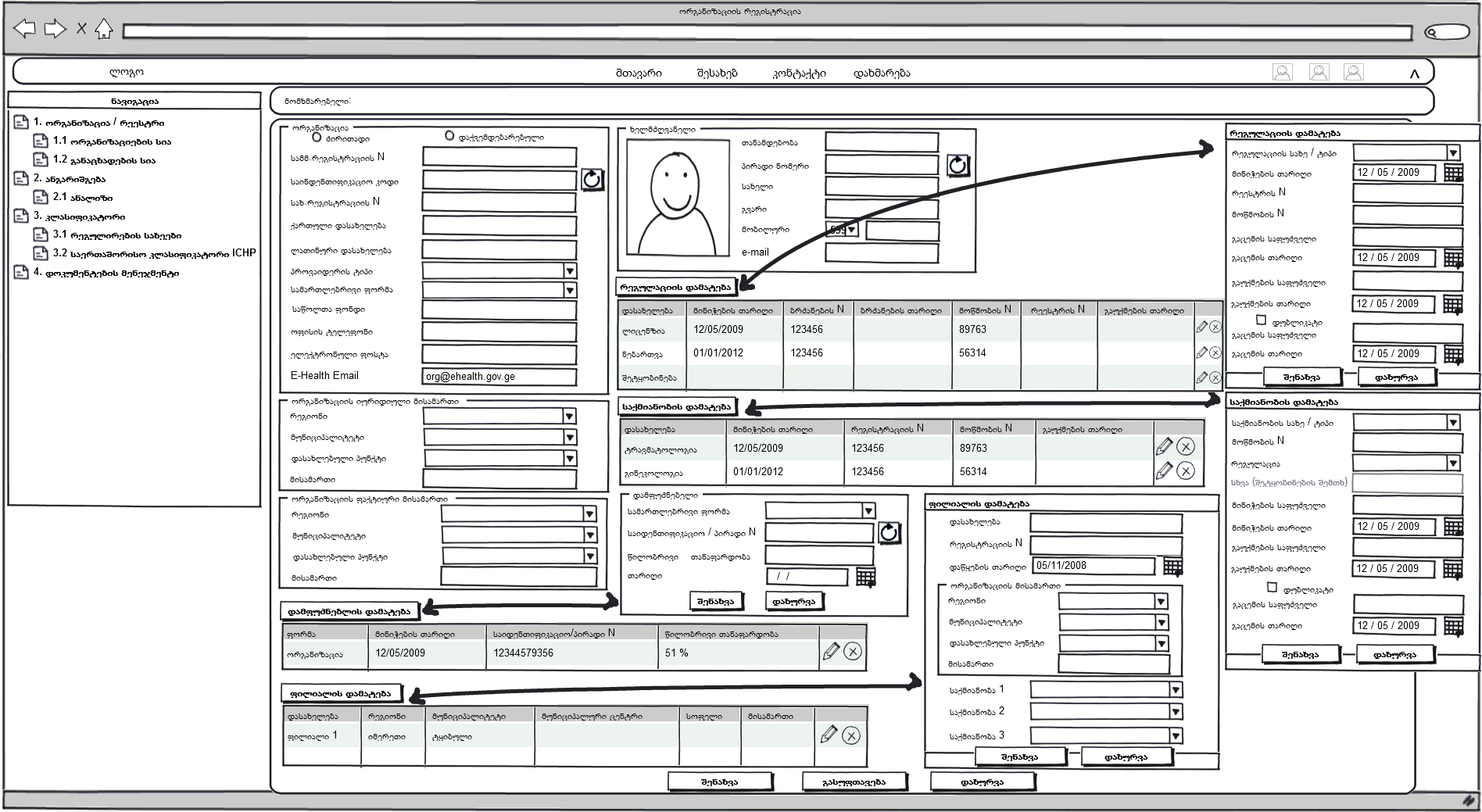Click refresh icon beside საიდენტიფიკაციო კოდი field
1482x812 pixels.
(592, 180)
